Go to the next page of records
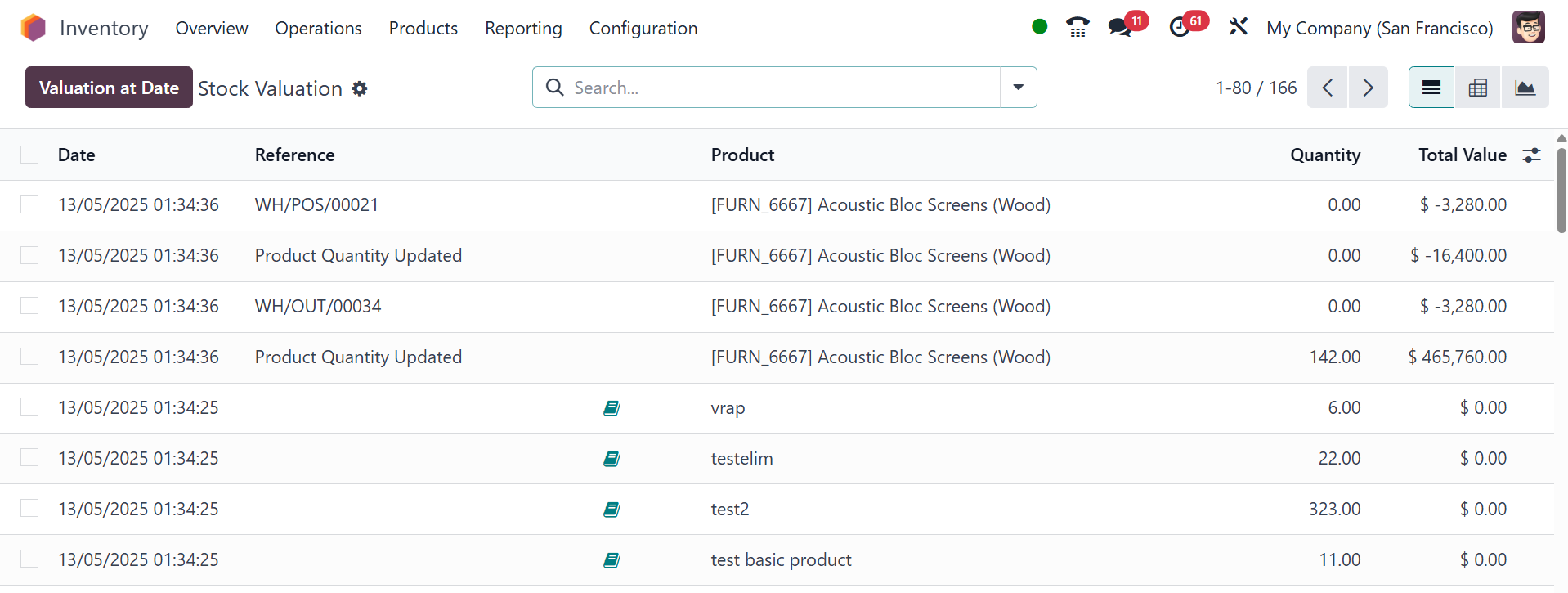 1368,88
